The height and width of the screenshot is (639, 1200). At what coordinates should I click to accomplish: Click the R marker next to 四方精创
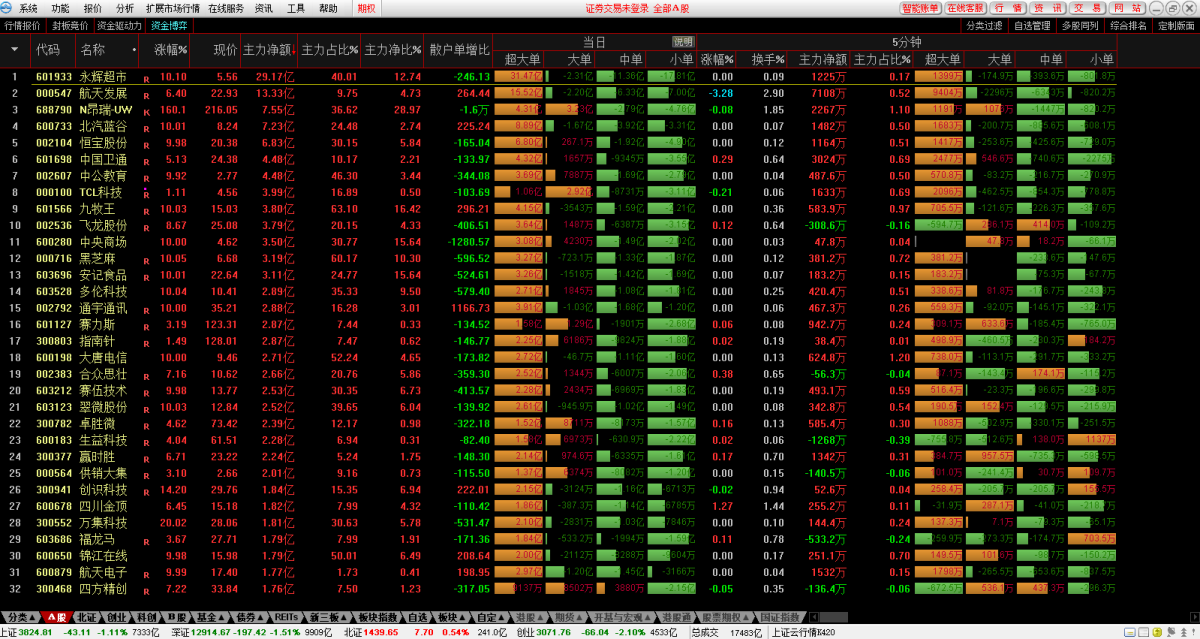tap(147, 590)
